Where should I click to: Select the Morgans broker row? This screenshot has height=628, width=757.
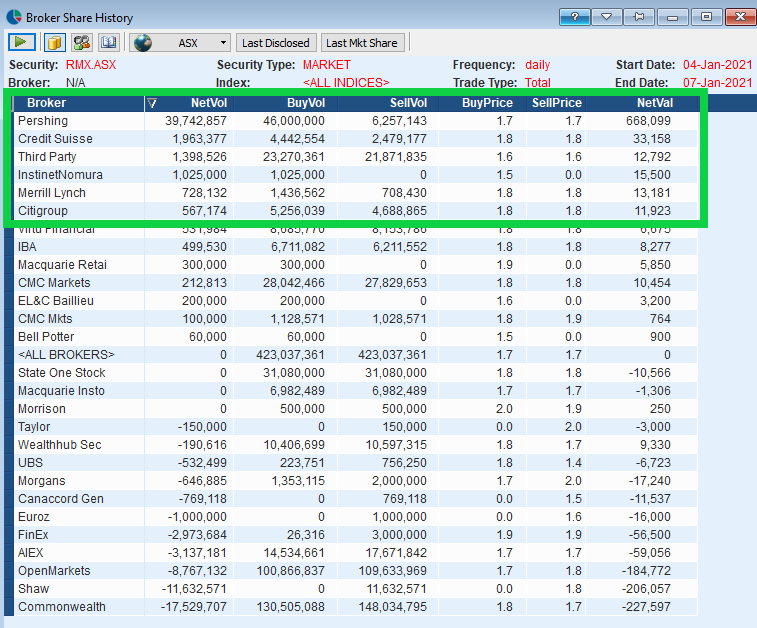coord(356,481)
